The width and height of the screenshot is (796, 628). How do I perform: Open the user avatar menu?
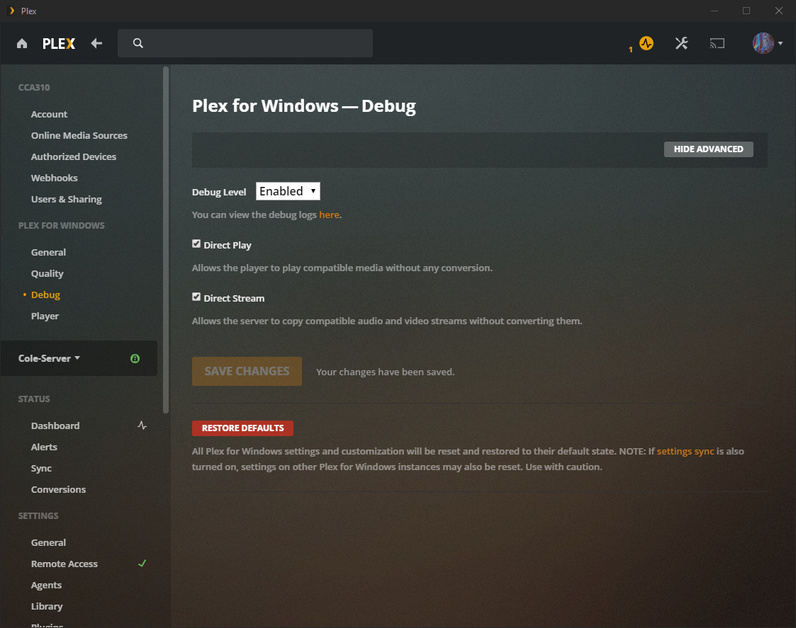click(767, 43)
